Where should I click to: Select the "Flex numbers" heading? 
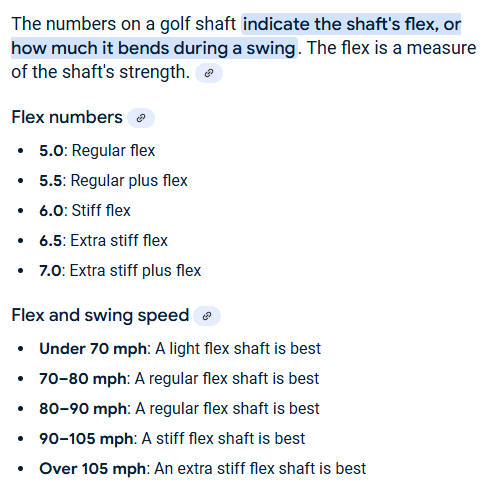pos(67,117)
